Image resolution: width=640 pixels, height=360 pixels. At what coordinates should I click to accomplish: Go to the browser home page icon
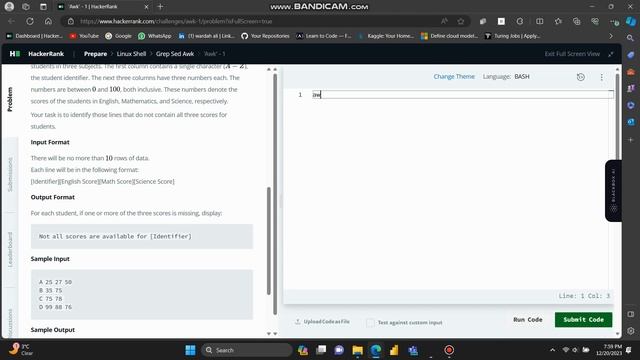tap(48, 21)
